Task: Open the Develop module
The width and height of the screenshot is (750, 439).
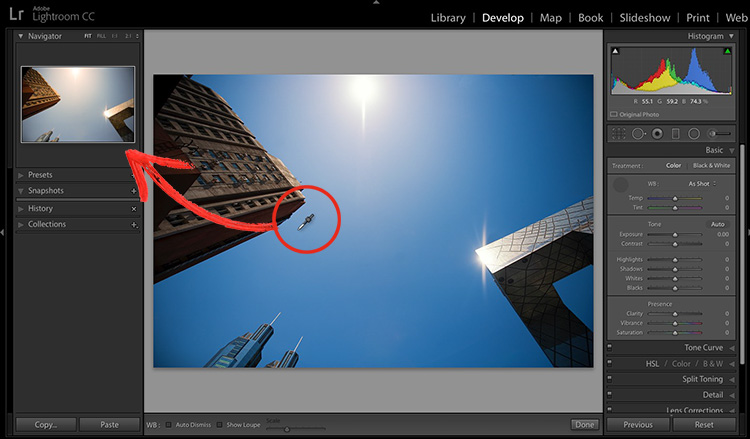Action: click(x=503, y=18)
